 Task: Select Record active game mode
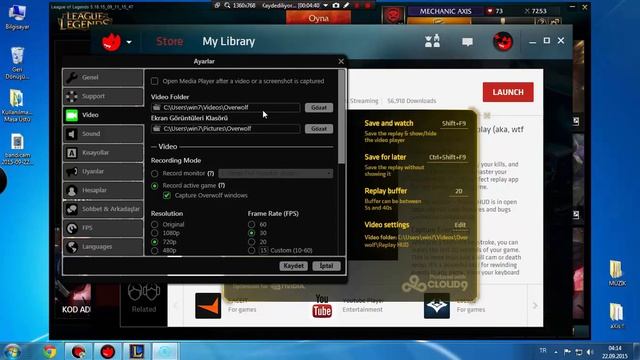click(x=154, y=186)
